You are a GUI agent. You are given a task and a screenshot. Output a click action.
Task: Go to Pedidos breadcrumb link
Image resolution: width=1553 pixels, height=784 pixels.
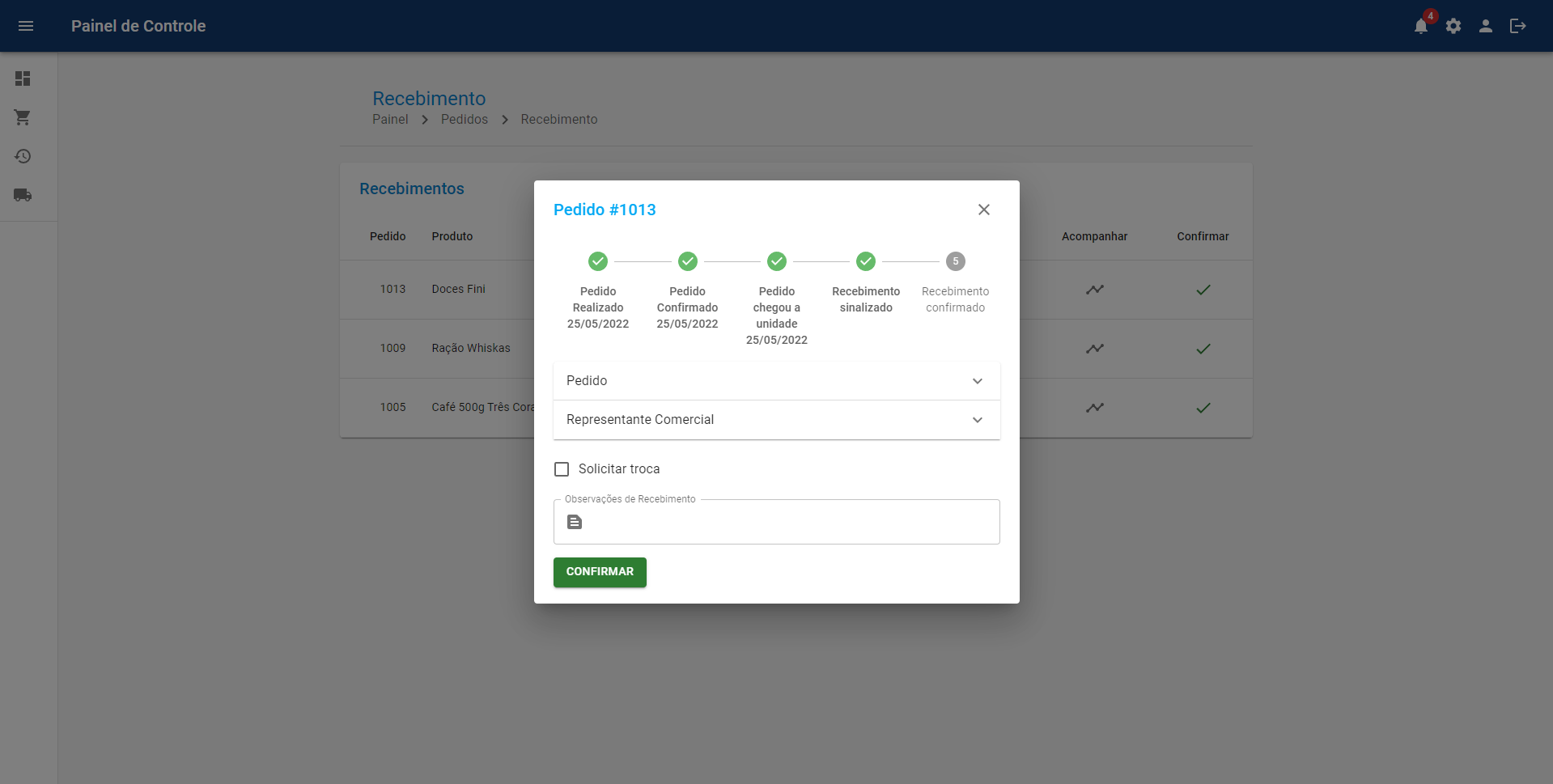464,120
